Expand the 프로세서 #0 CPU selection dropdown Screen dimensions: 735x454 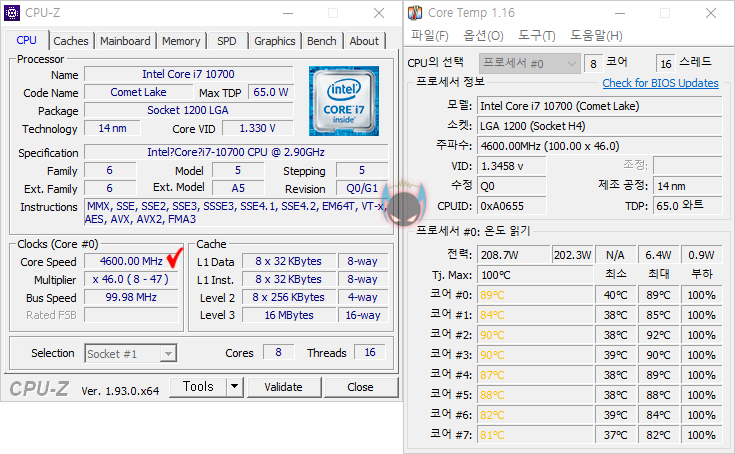point(529,63)
